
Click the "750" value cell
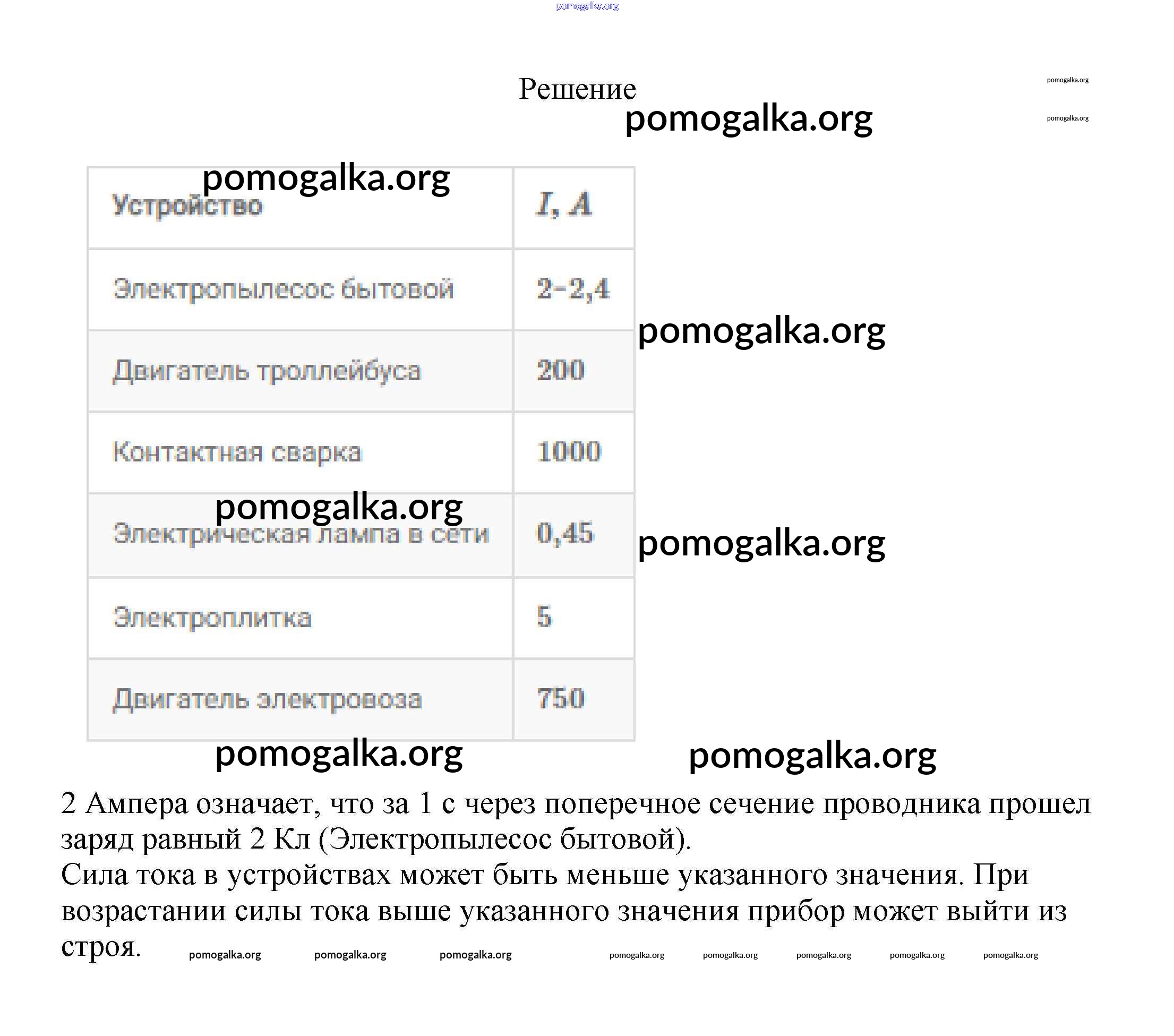click(561, 699)
